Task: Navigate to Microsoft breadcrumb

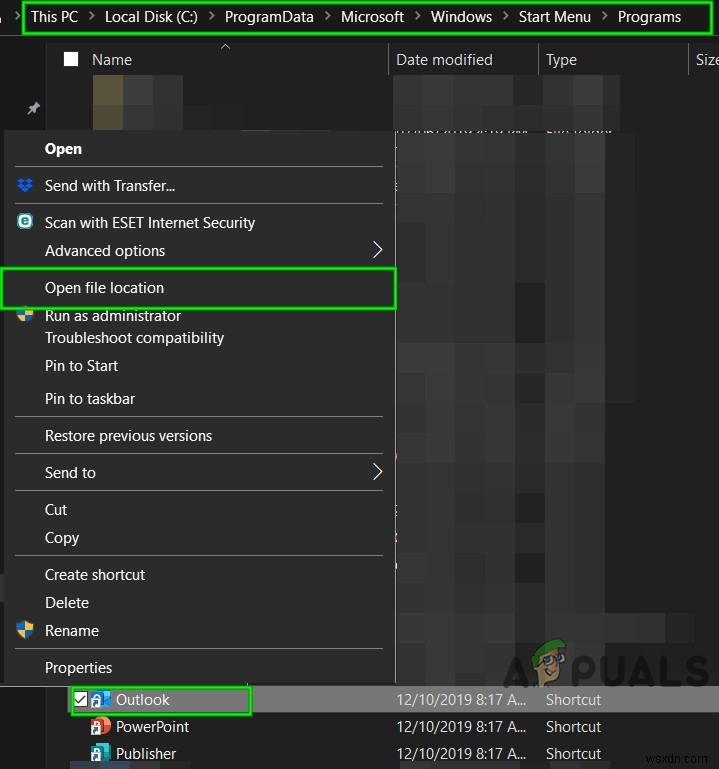Action: pos(372,17)
